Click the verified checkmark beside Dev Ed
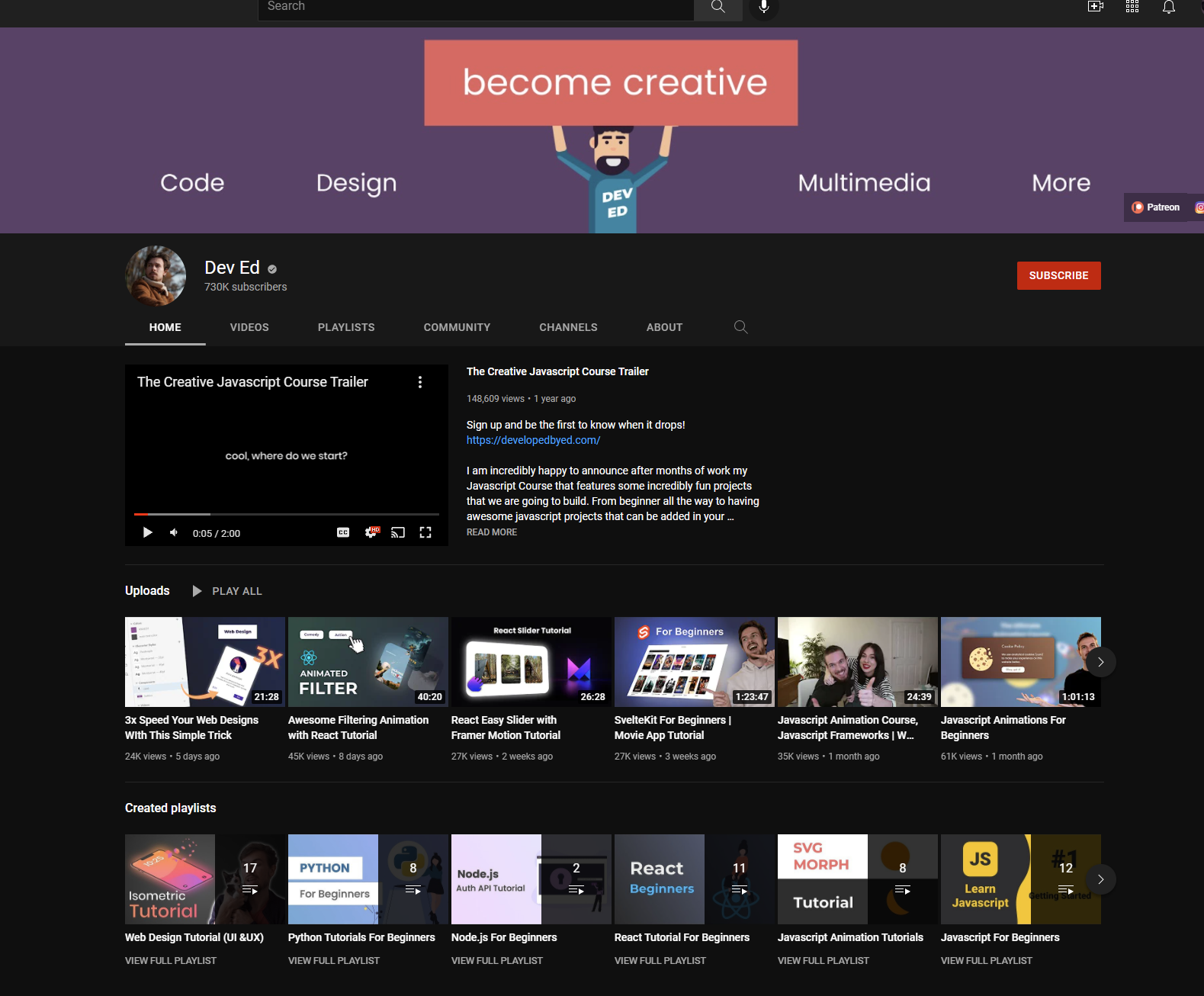This screenshot has height=996, width=1204. 272,268
